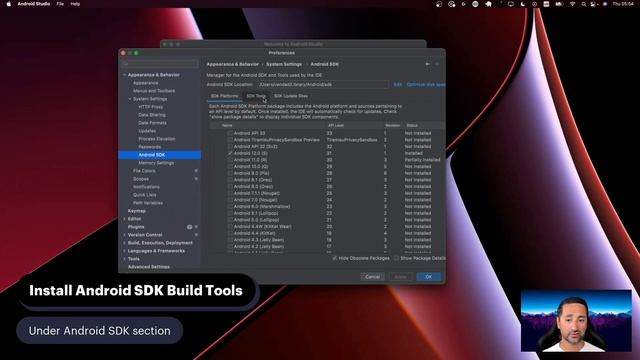This screenshot has height=360, width=640.
Task: Click the Do Not Disturb moon icon
Action: point(522,4)
